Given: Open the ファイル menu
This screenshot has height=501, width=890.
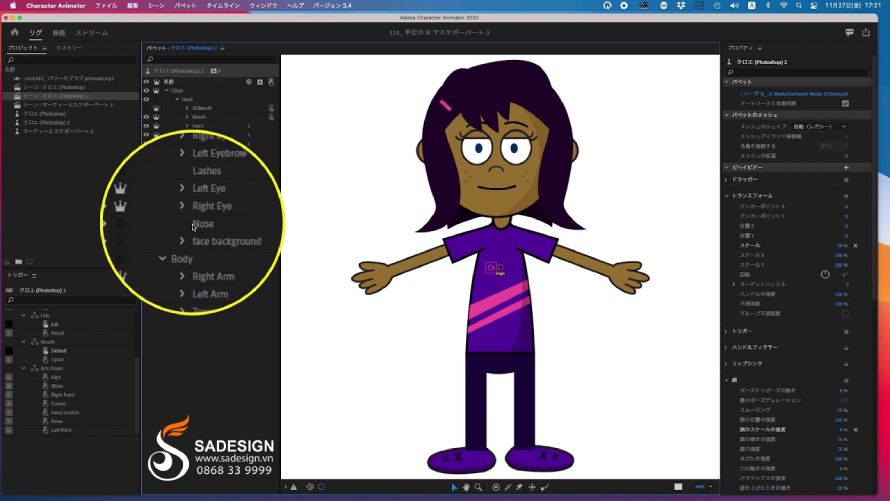Looking at the screenshot, I should click(106, 6).
